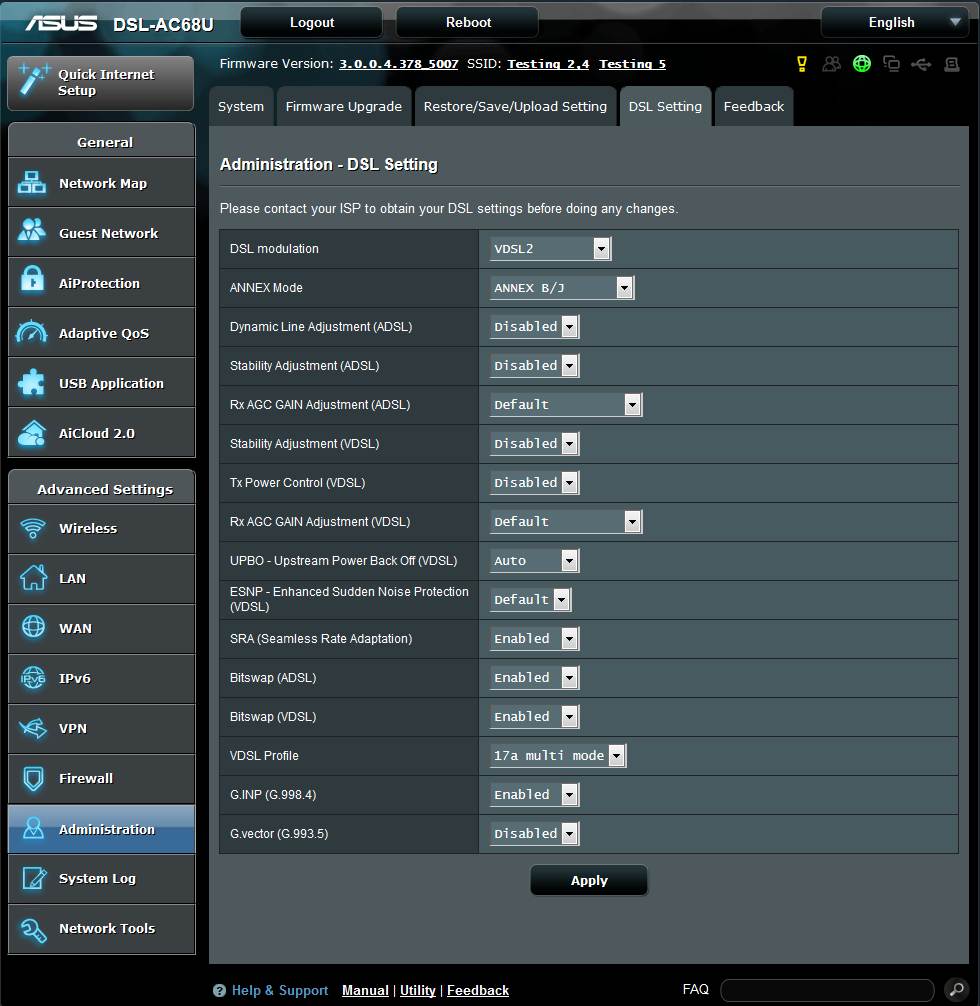This screenshot has width=980, height=1006.
Task: Click the LAN house icon
Action: point(33,577)
